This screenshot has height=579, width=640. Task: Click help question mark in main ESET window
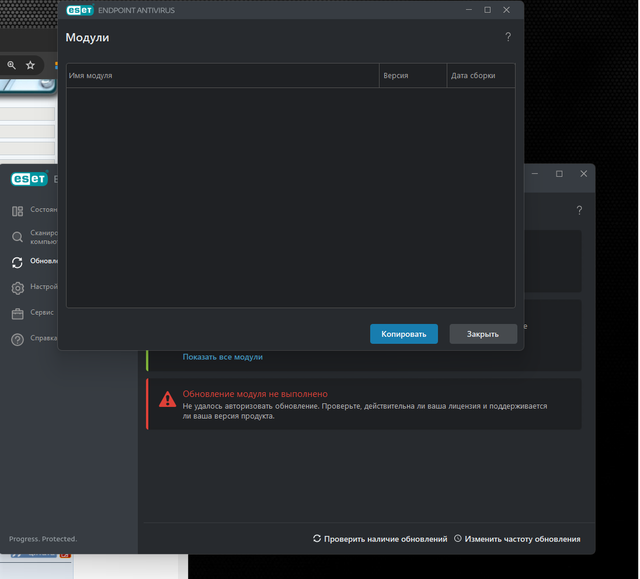[x=579, y=210]
